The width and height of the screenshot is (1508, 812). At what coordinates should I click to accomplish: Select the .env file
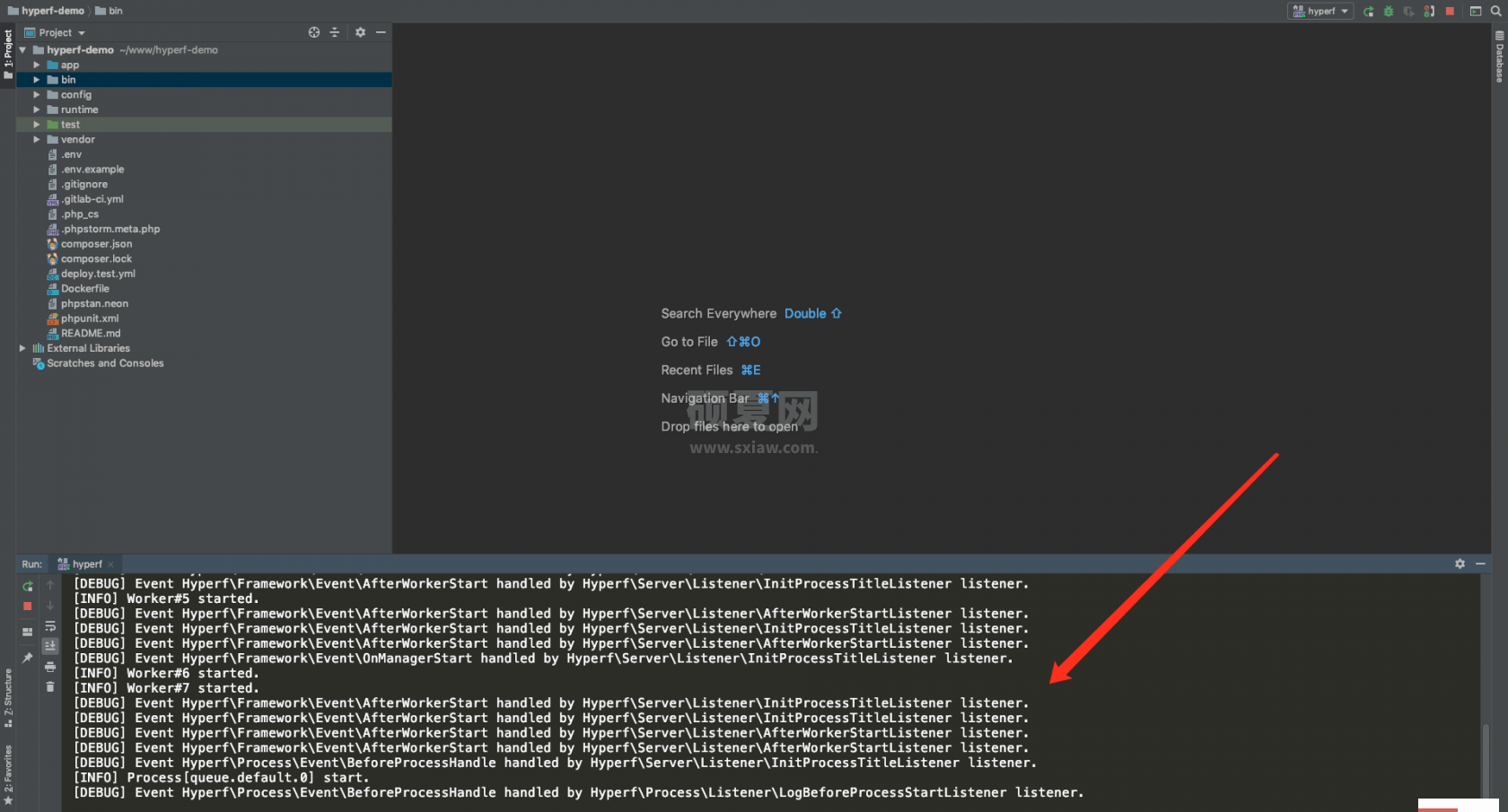(65, 154)
